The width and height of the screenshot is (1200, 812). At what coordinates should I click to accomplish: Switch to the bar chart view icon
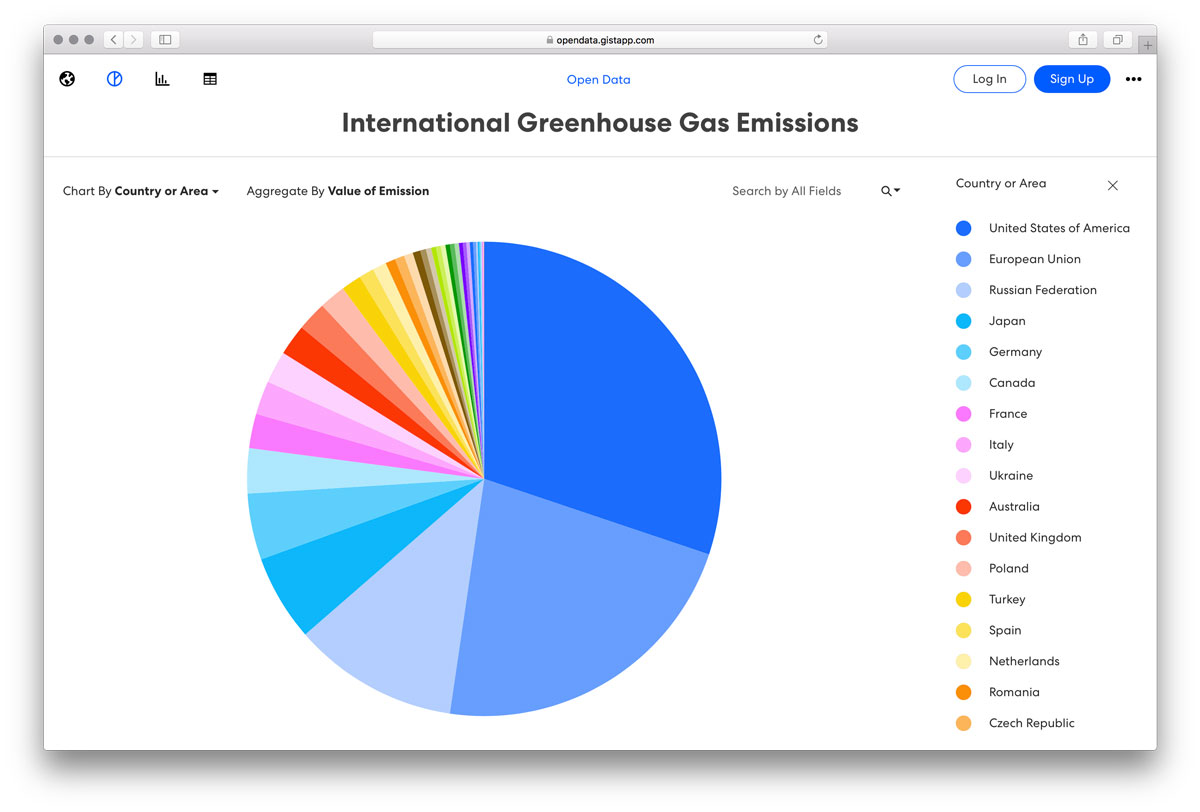[x=162, y=79]
